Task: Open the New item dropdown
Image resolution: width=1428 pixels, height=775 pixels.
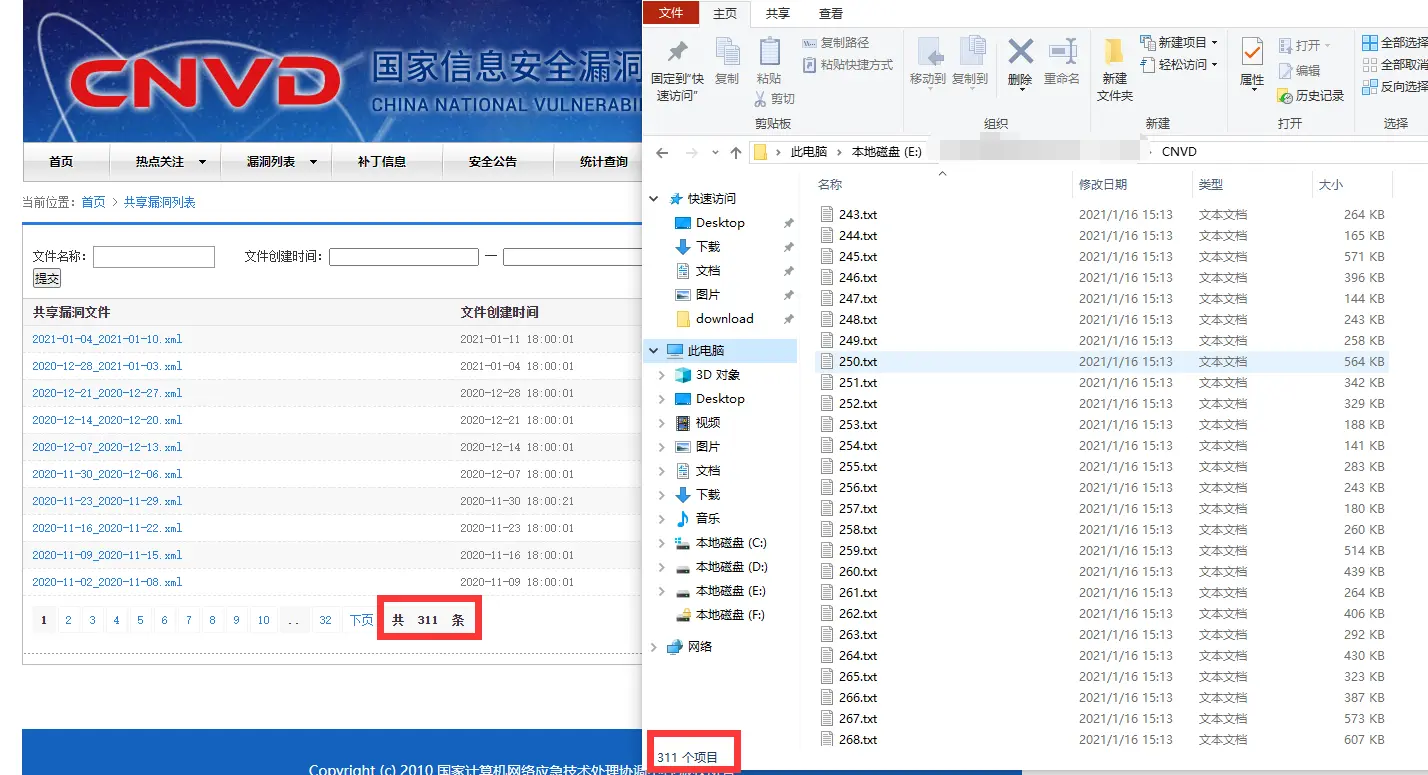Action: click(x=1180, y=43)
